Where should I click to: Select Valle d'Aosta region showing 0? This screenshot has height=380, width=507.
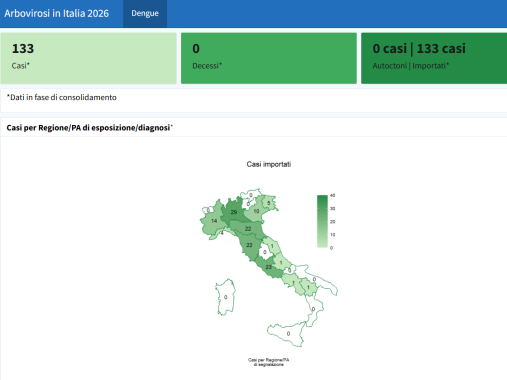[208, 210]
